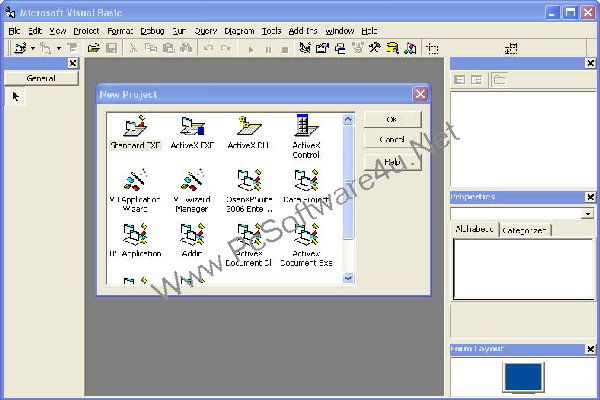Click View Object icon in Project panel
The height and width of the screenshot is (400, 600).
coord(476,80)
